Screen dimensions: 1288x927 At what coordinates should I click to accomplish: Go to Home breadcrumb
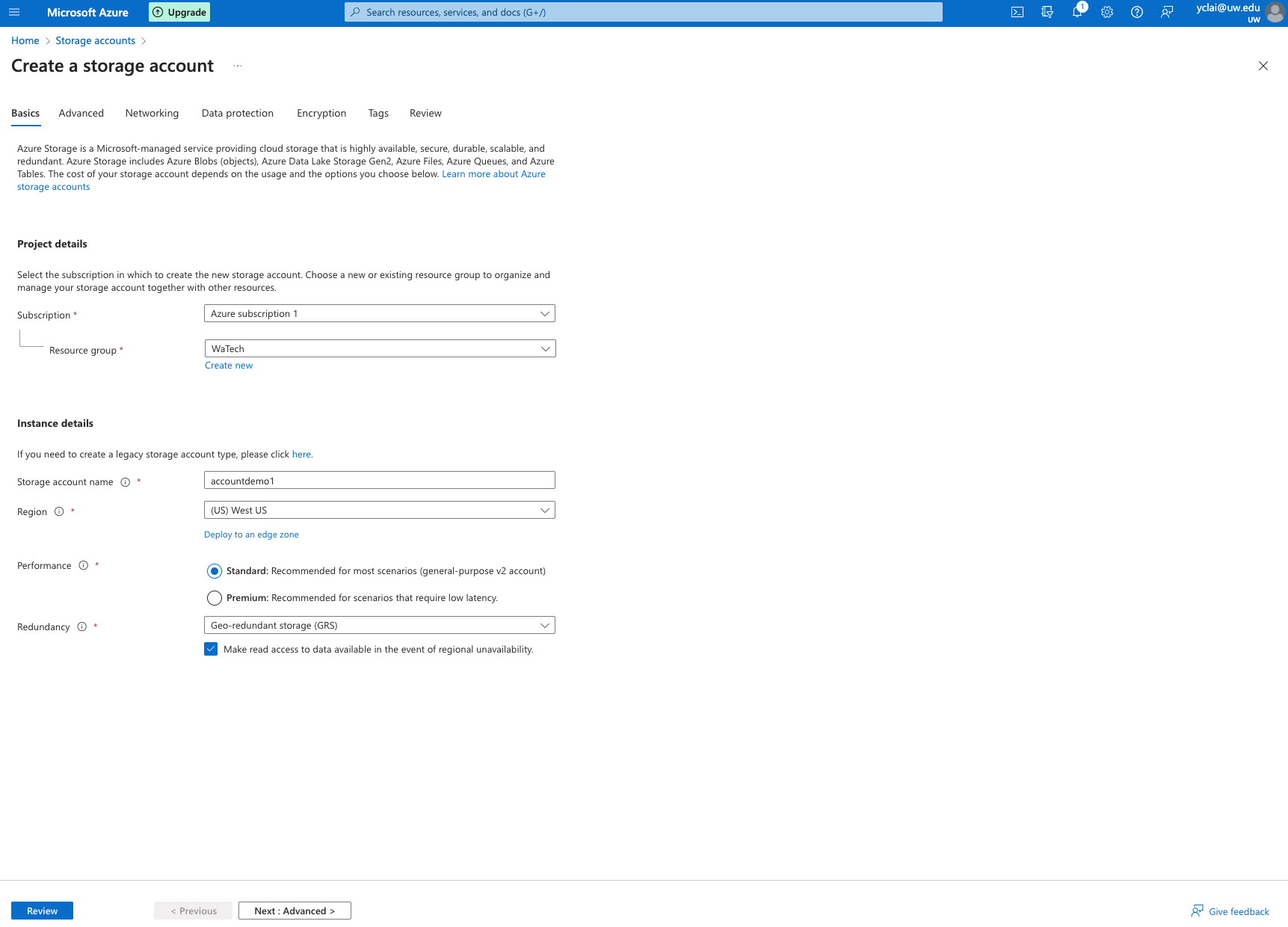pyautogui.click(x=25, y=40)
